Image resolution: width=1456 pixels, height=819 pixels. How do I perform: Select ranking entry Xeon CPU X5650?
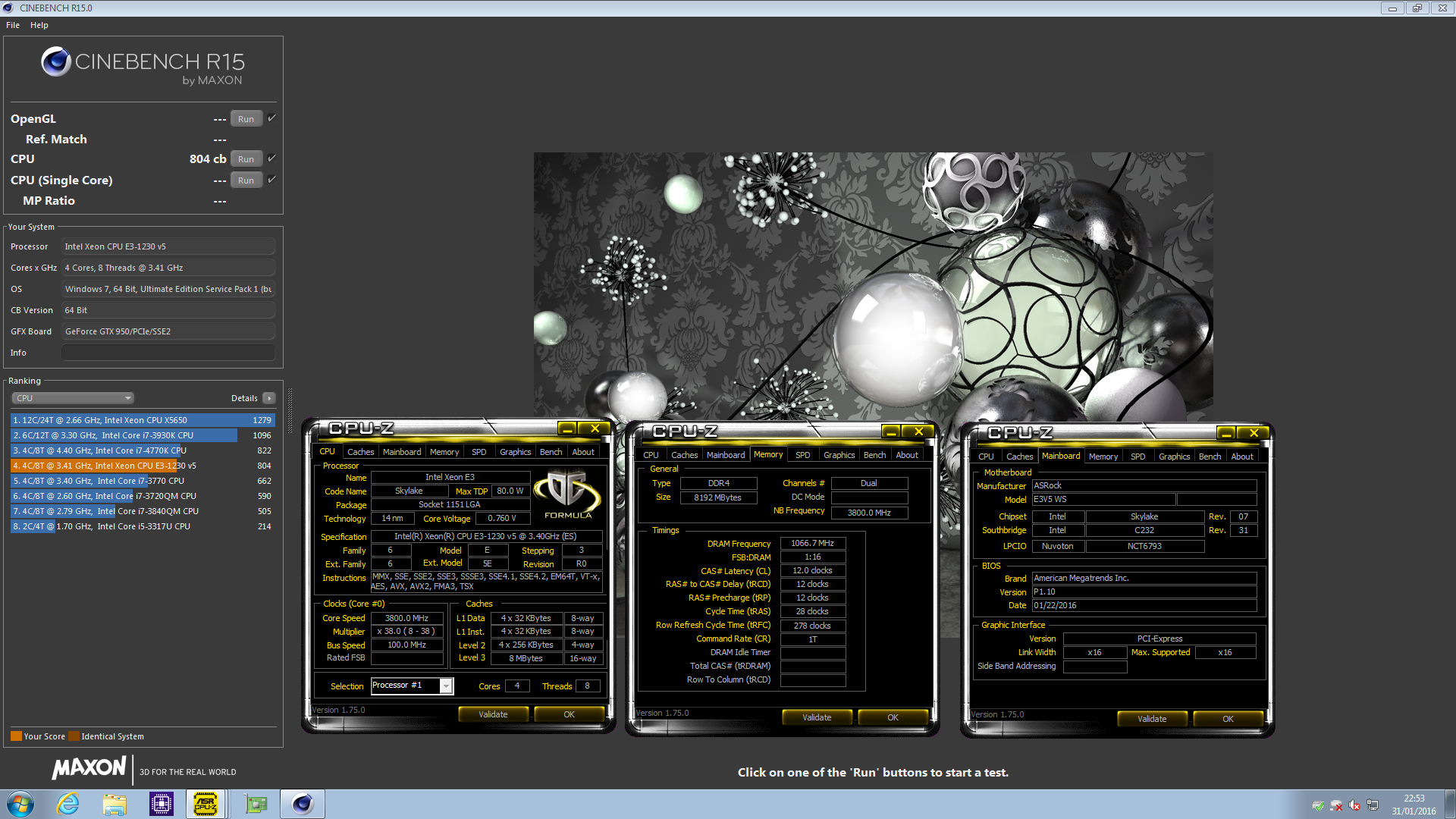143,420
